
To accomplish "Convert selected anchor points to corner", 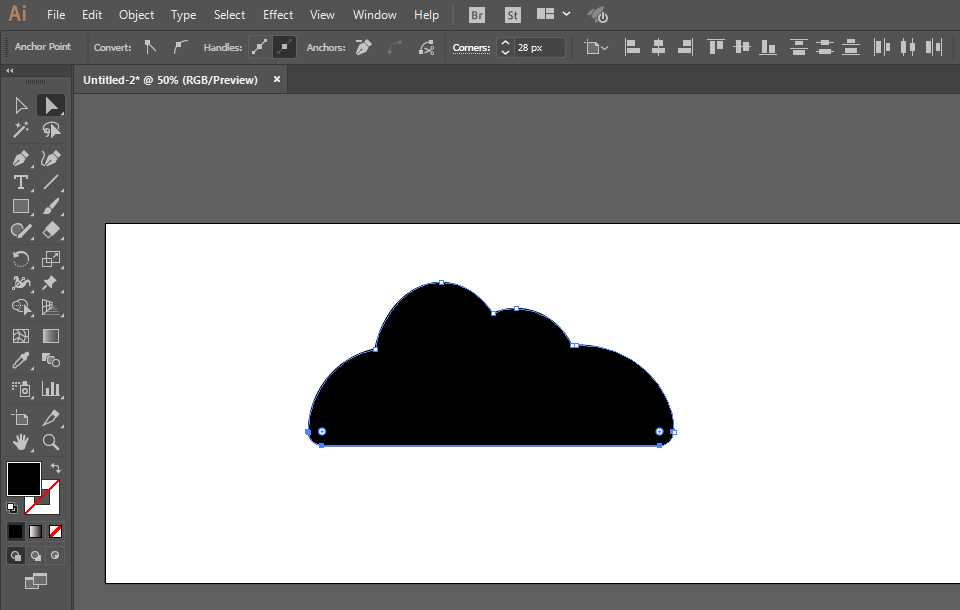I will [x=151, y=47].
